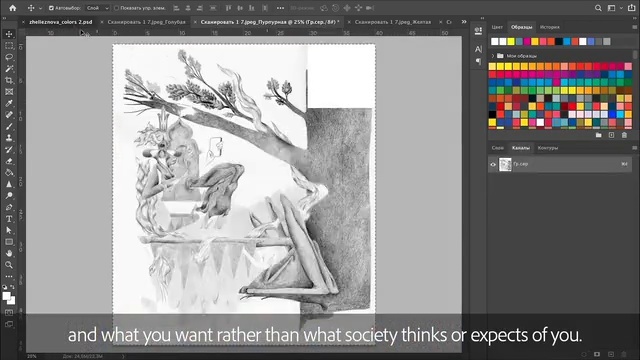Select the Dodge tool

9,196
